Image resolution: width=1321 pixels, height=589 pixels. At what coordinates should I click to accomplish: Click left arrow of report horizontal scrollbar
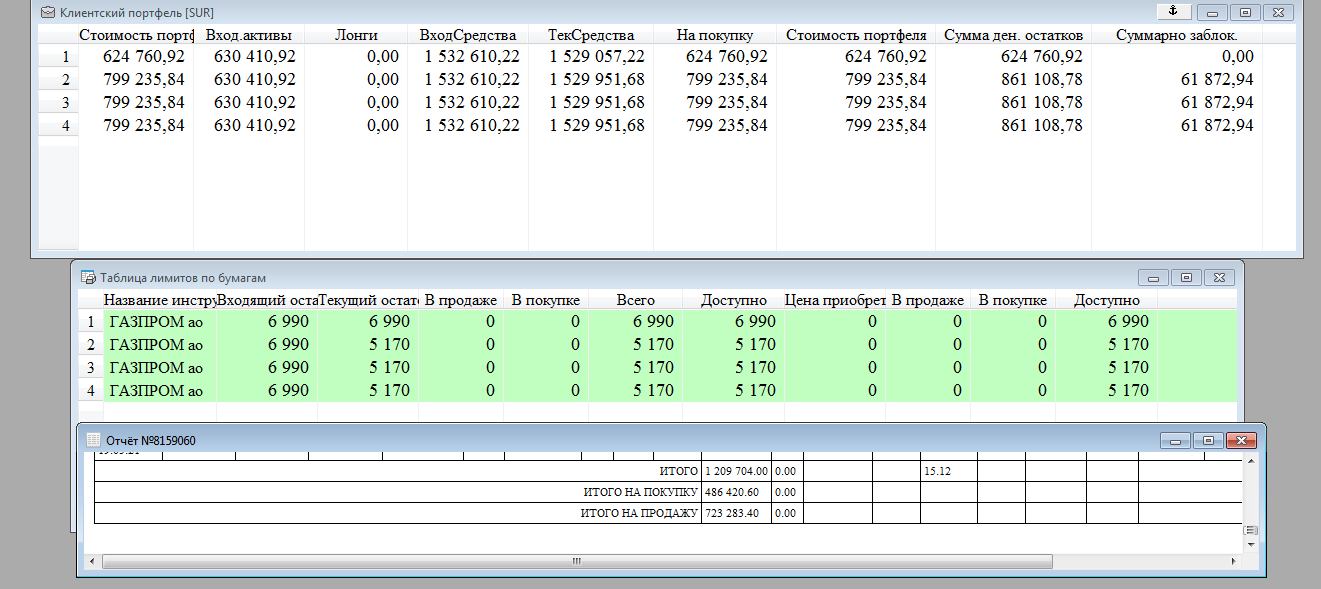click(93, 562)
